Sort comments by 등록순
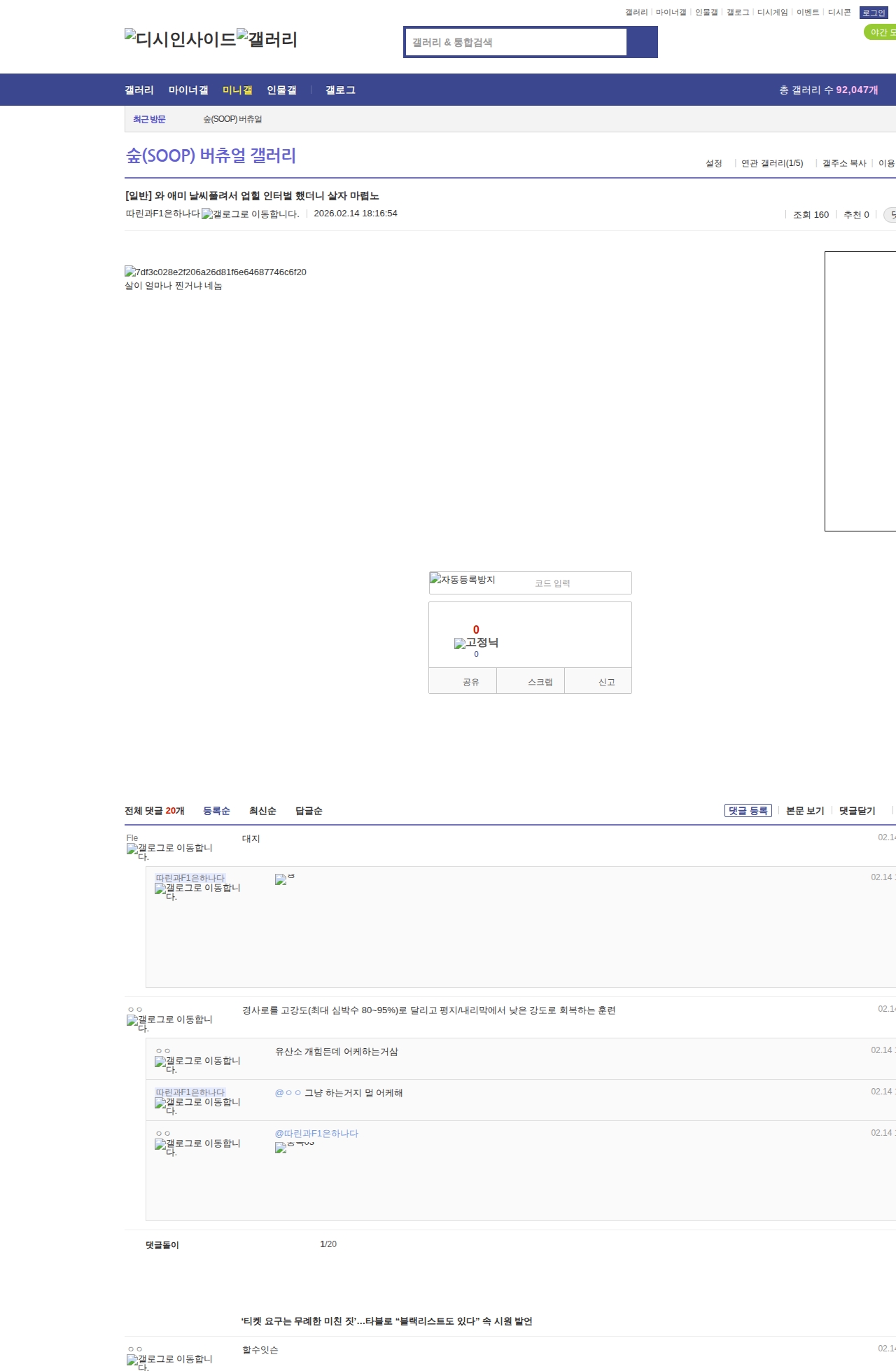 pyautogui.click(x=216, y=810)
